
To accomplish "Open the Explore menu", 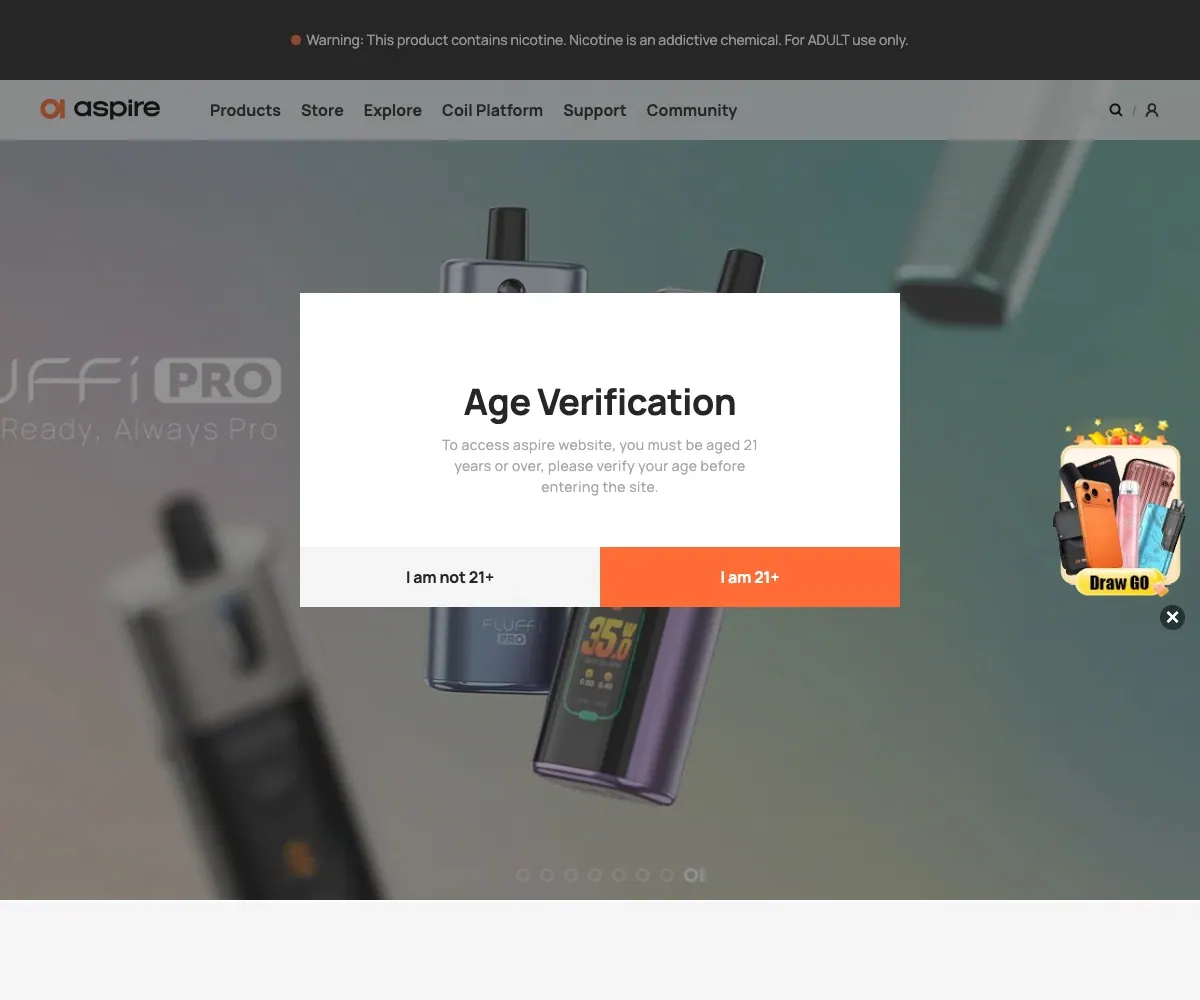I will 393,110.
